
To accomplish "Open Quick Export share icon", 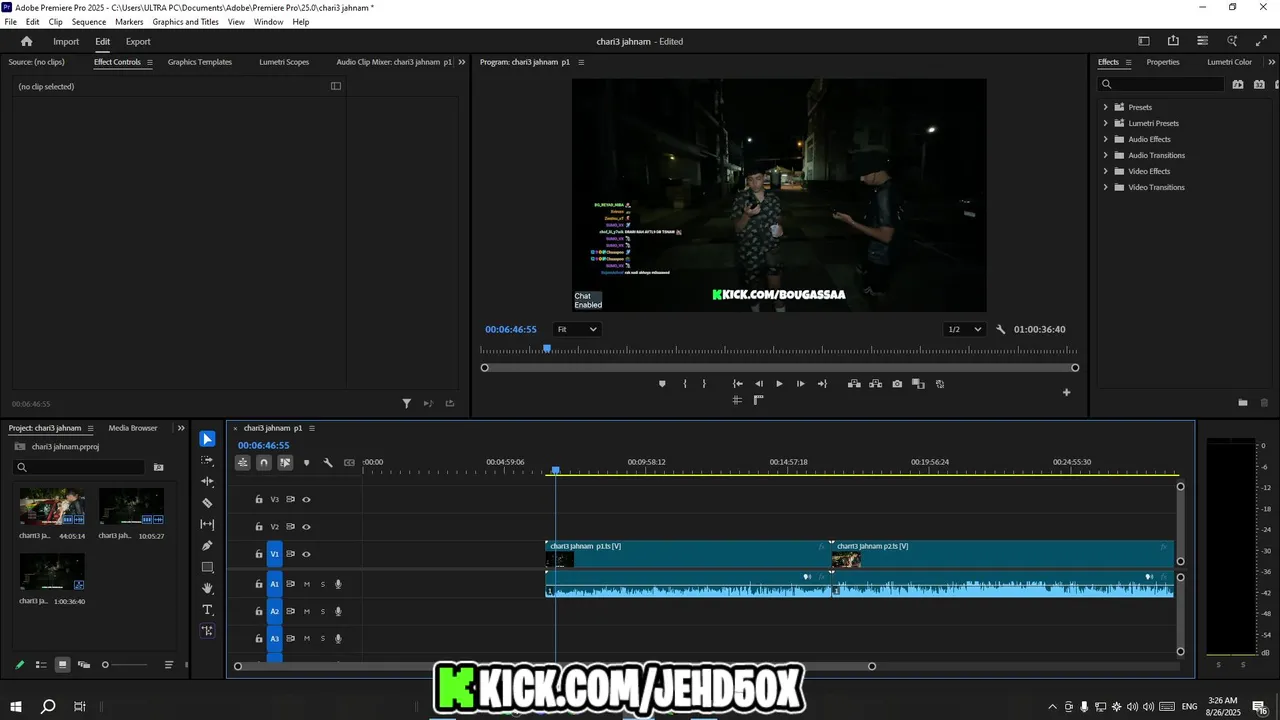I will pos(1173,41).
